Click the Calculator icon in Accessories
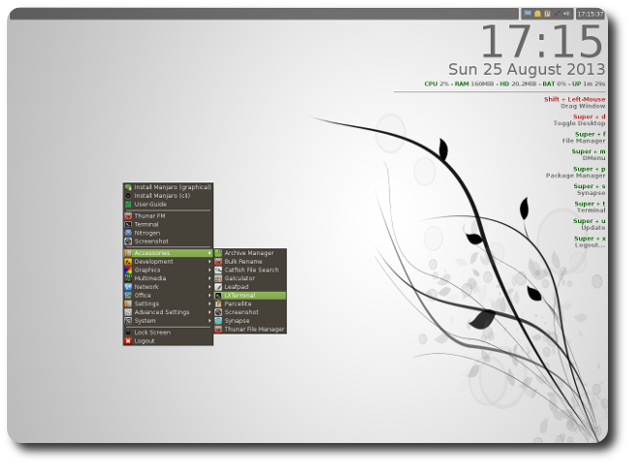The image size is (630, 465). [218, 278]
